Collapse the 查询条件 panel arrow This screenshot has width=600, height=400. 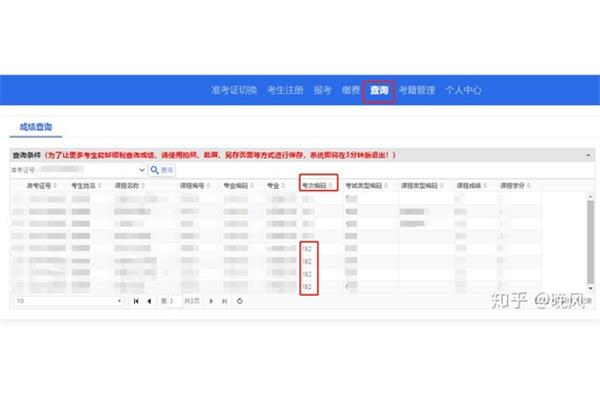pos(588,155)
